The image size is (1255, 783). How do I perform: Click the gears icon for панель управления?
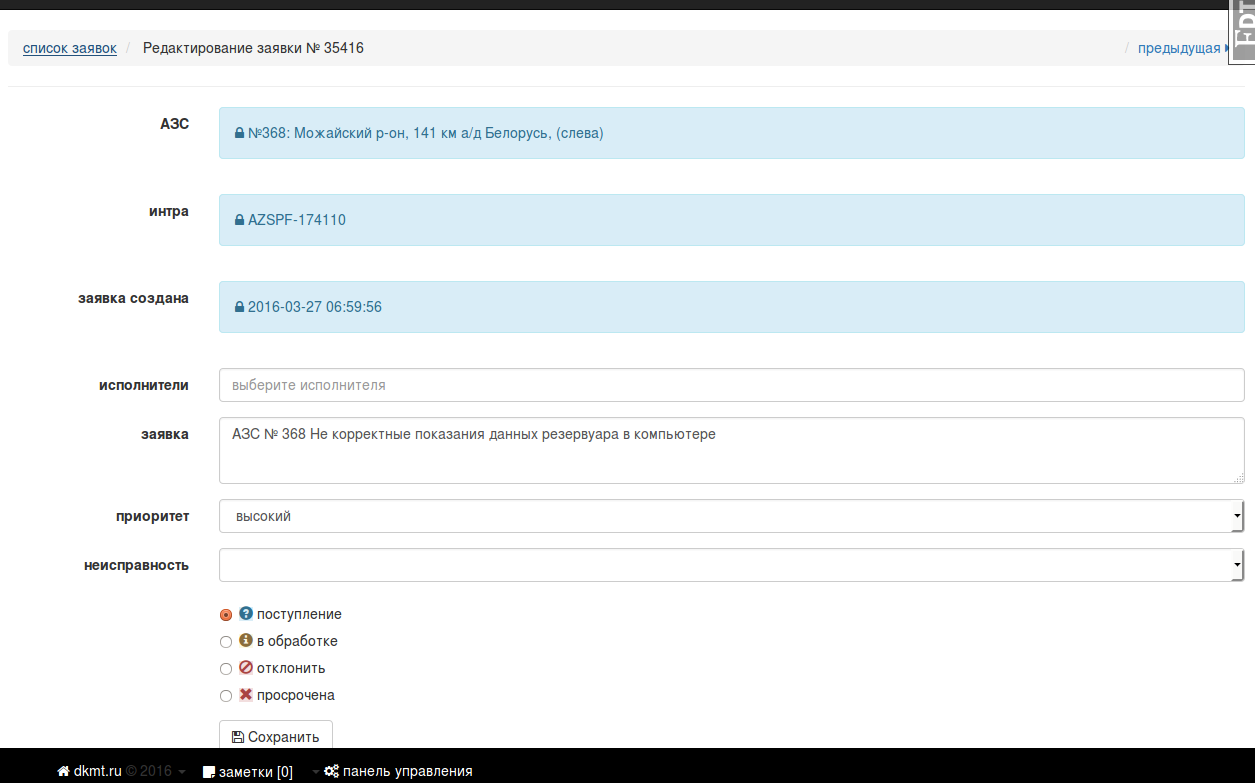pyautogui.click(x=331, y=771)
